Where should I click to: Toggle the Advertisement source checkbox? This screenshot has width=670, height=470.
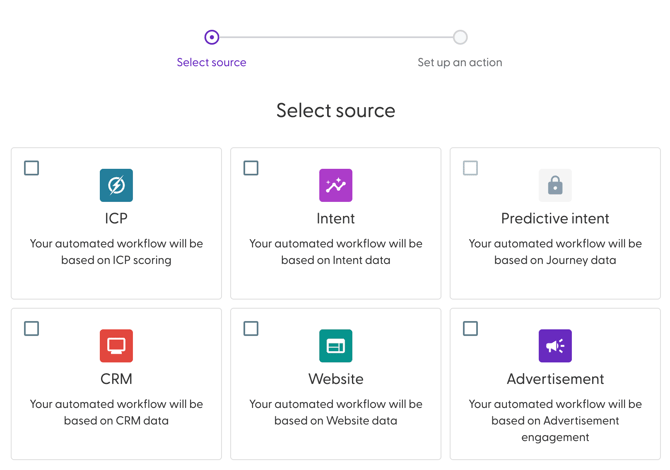click(x=470, y=329)
